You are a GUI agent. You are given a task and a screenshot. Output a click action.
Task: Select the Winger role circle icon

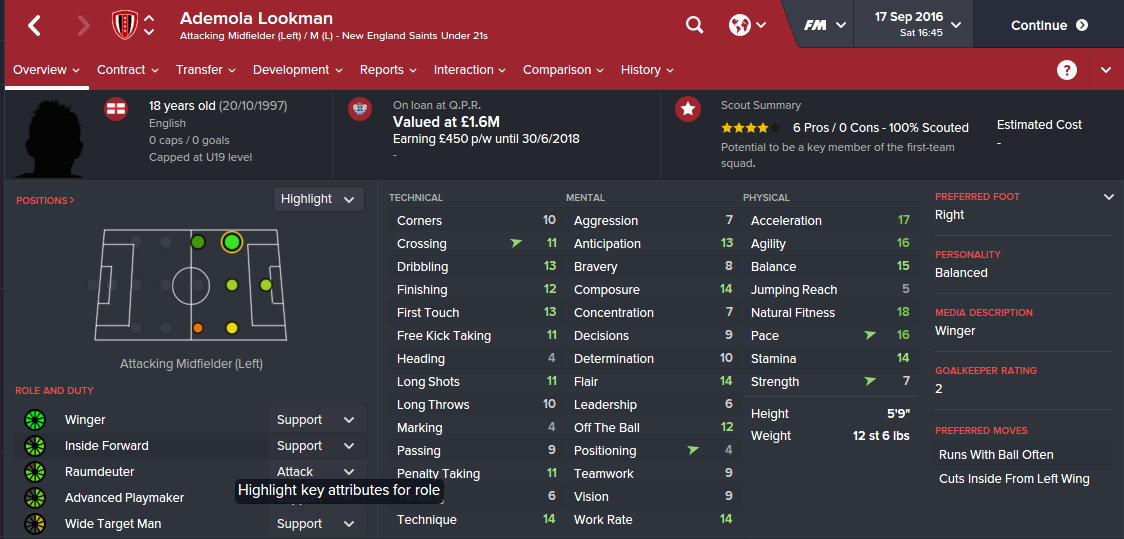pos(35,420)
